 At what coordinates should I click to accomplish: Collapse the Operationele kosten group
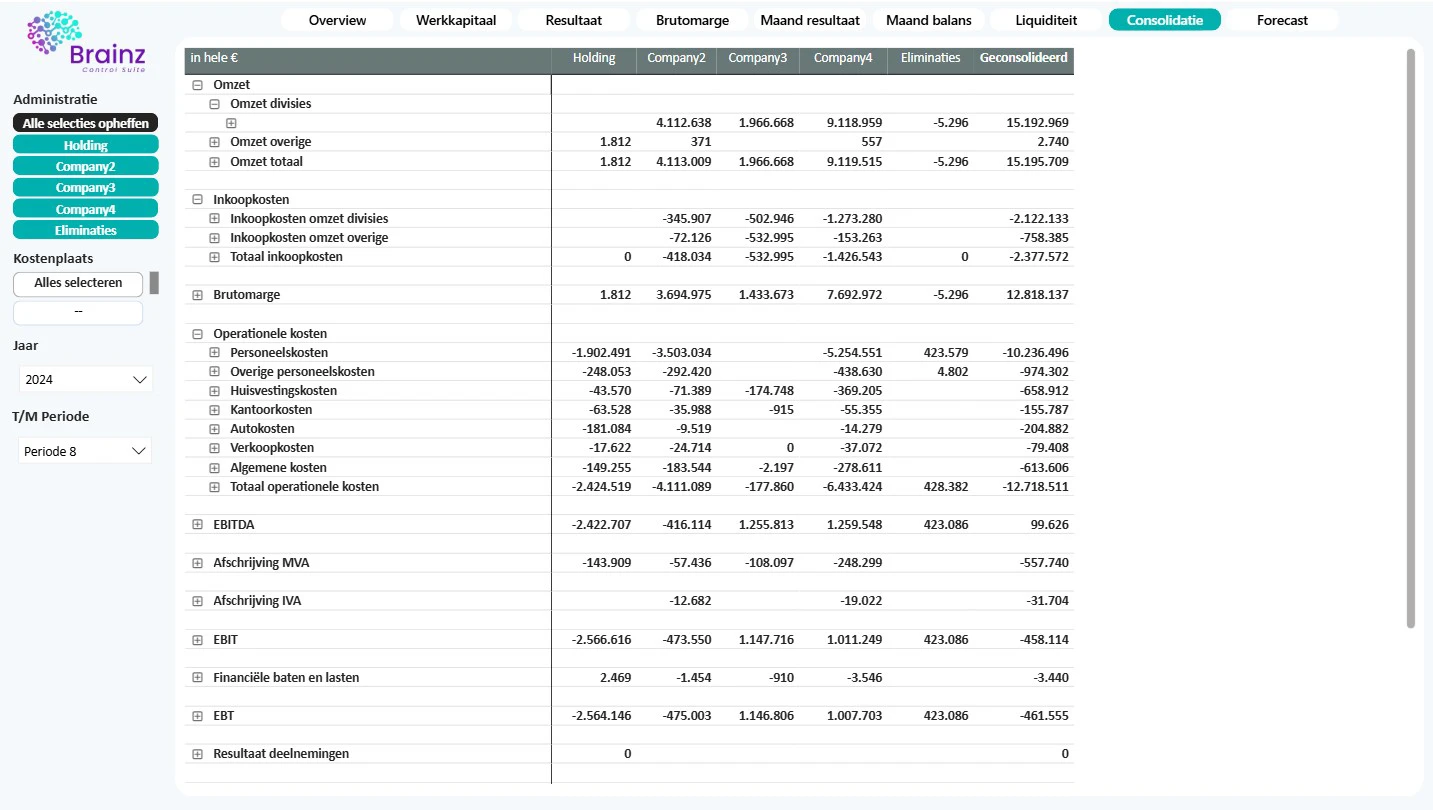[x=197, y=334]
